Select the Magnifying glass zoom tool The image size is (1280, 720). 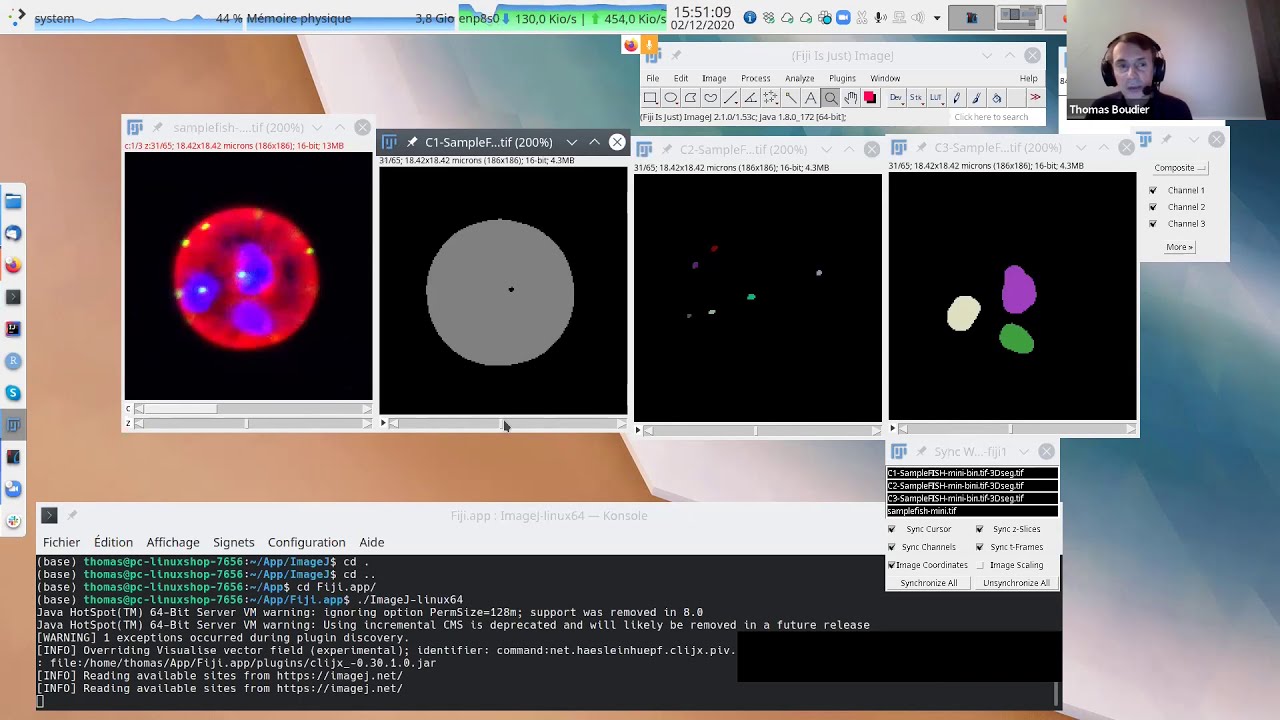point(830,98)
